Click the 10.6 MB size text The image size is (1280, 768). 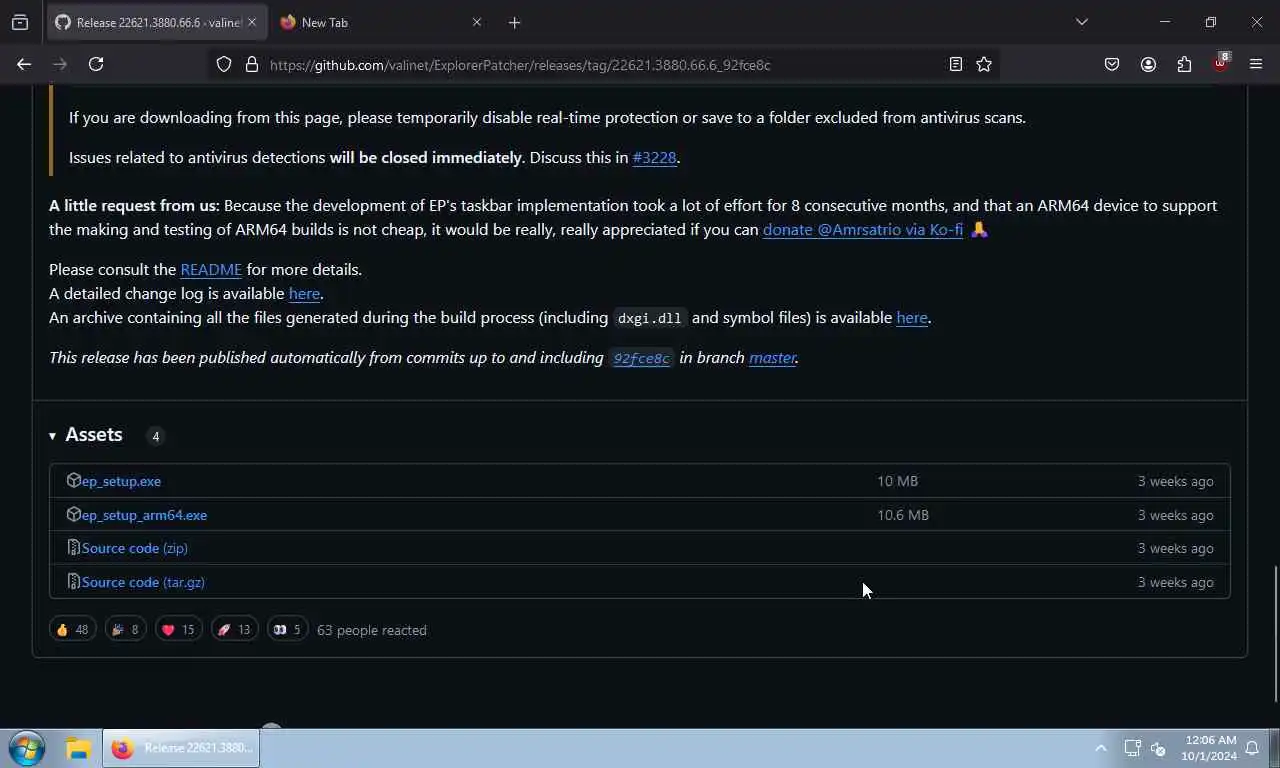(903, 515)
